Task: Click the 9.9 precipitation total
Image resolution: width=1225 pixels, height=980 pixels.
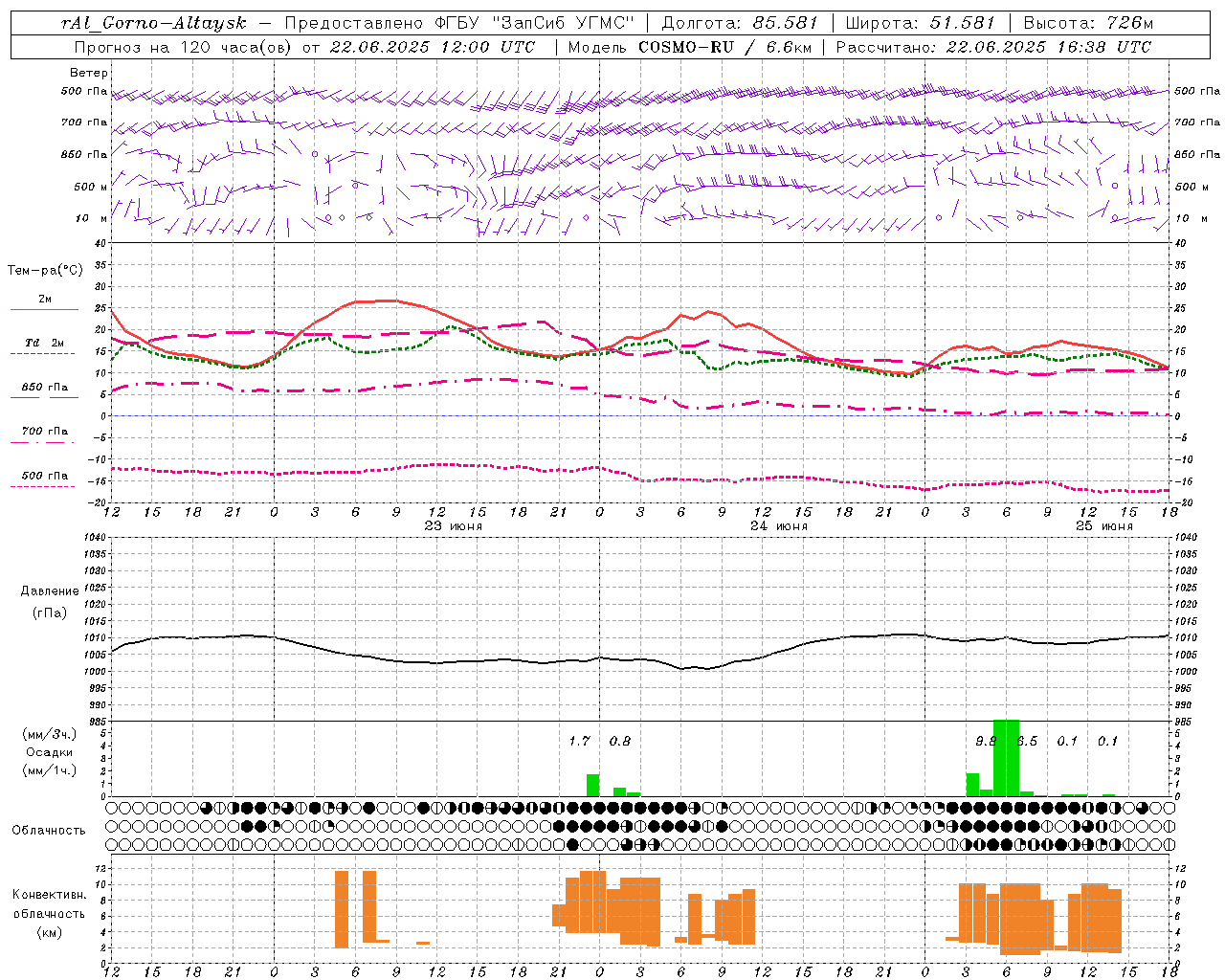Action: pos(986,741)
